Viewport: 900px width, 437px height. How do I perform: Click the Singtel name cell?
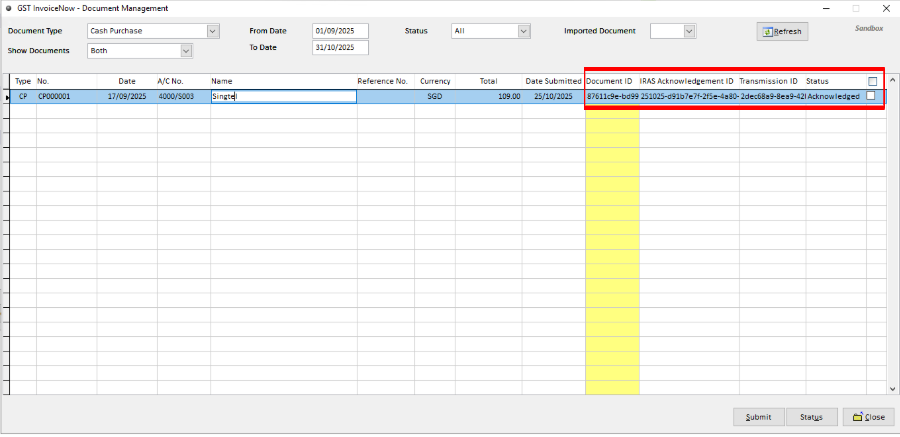pos(284,96)
